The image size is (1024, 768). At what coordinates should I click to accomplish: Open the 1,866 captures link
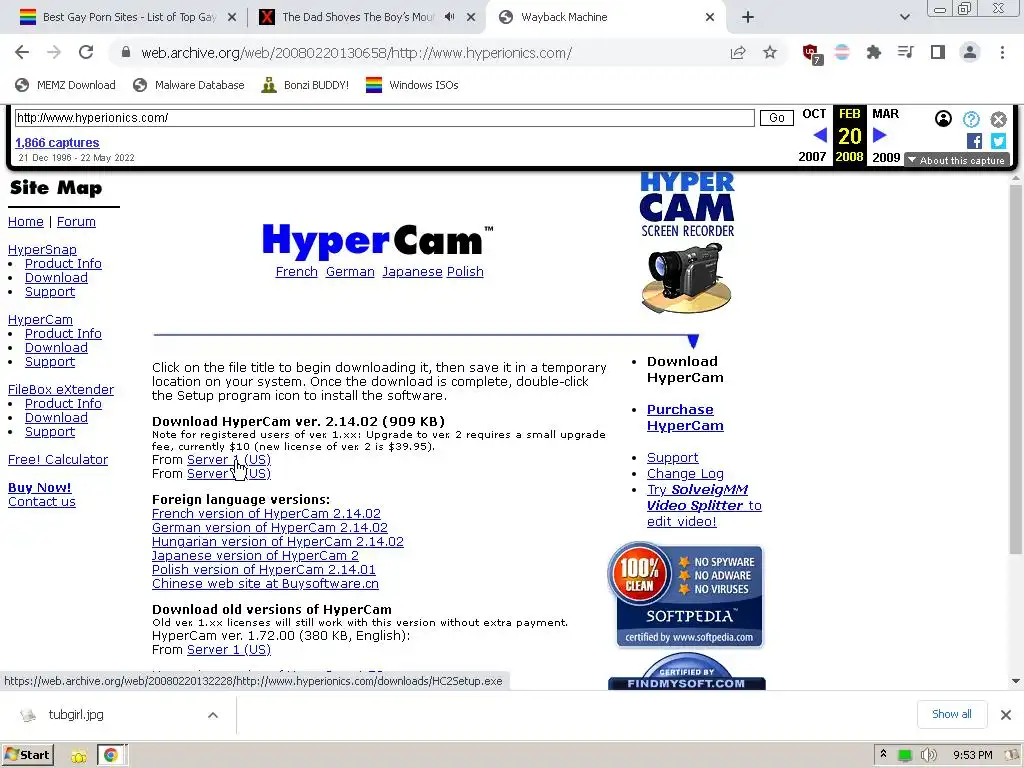pos(57,142)
